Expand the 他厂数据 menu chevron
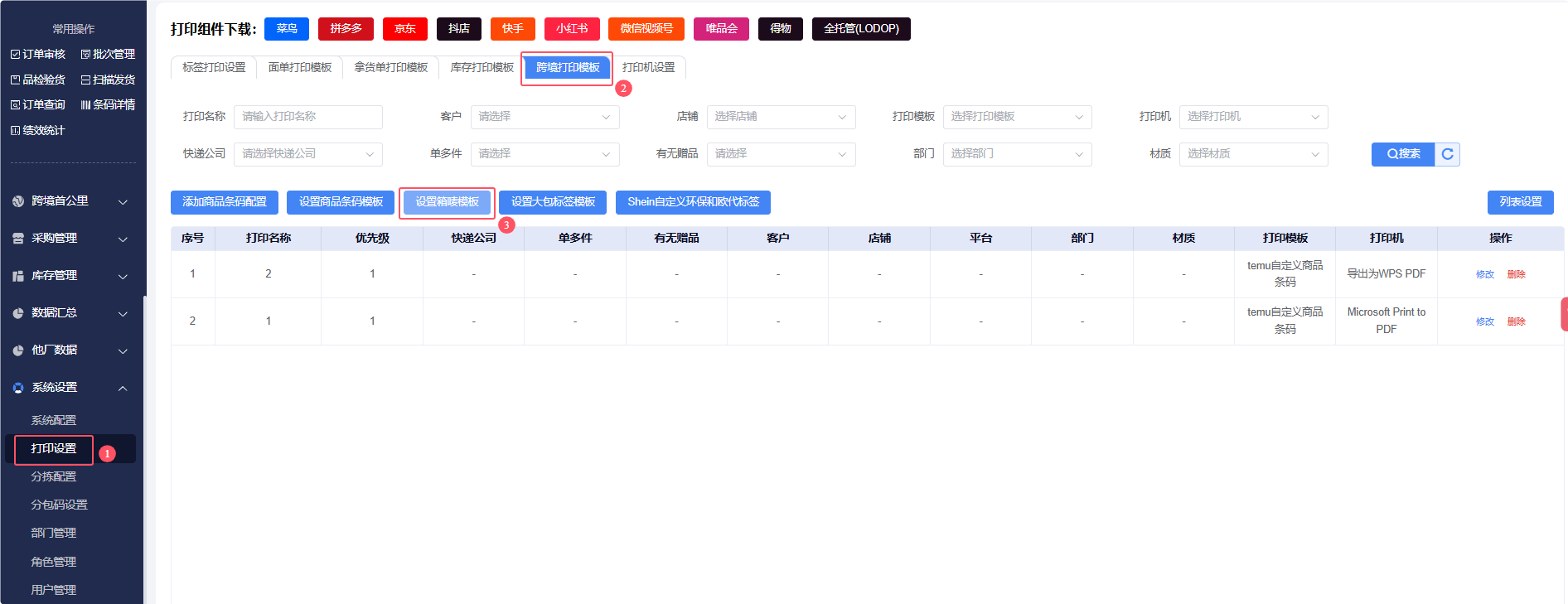This screenshot has height=604, width=1568. pyautogui.click(x=123, y=351)
